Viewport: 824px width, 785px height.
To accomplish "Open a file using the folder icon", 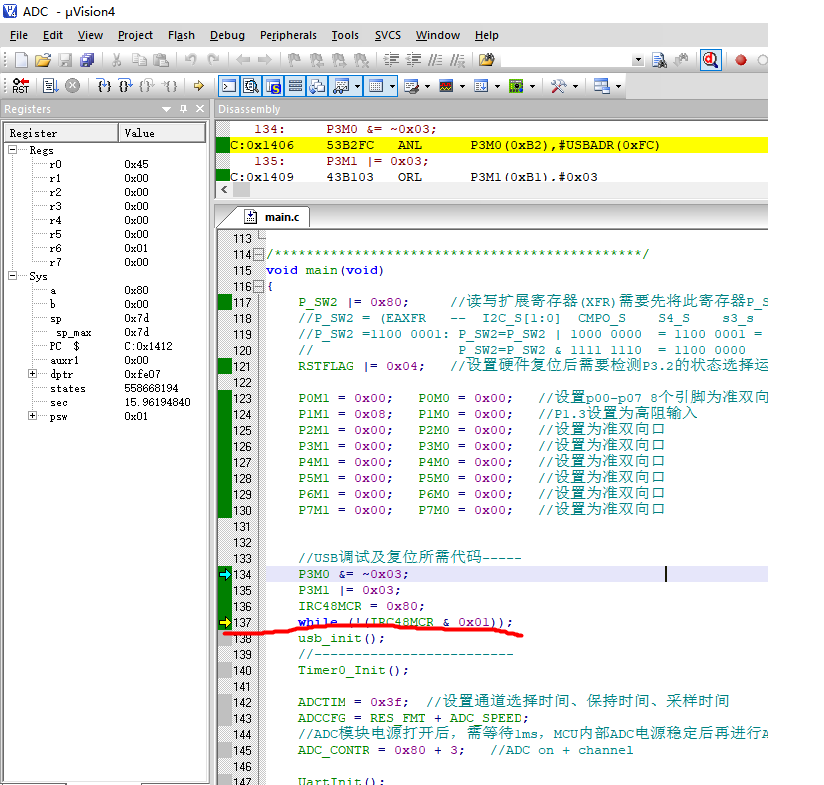I will (x=43, y=60).
